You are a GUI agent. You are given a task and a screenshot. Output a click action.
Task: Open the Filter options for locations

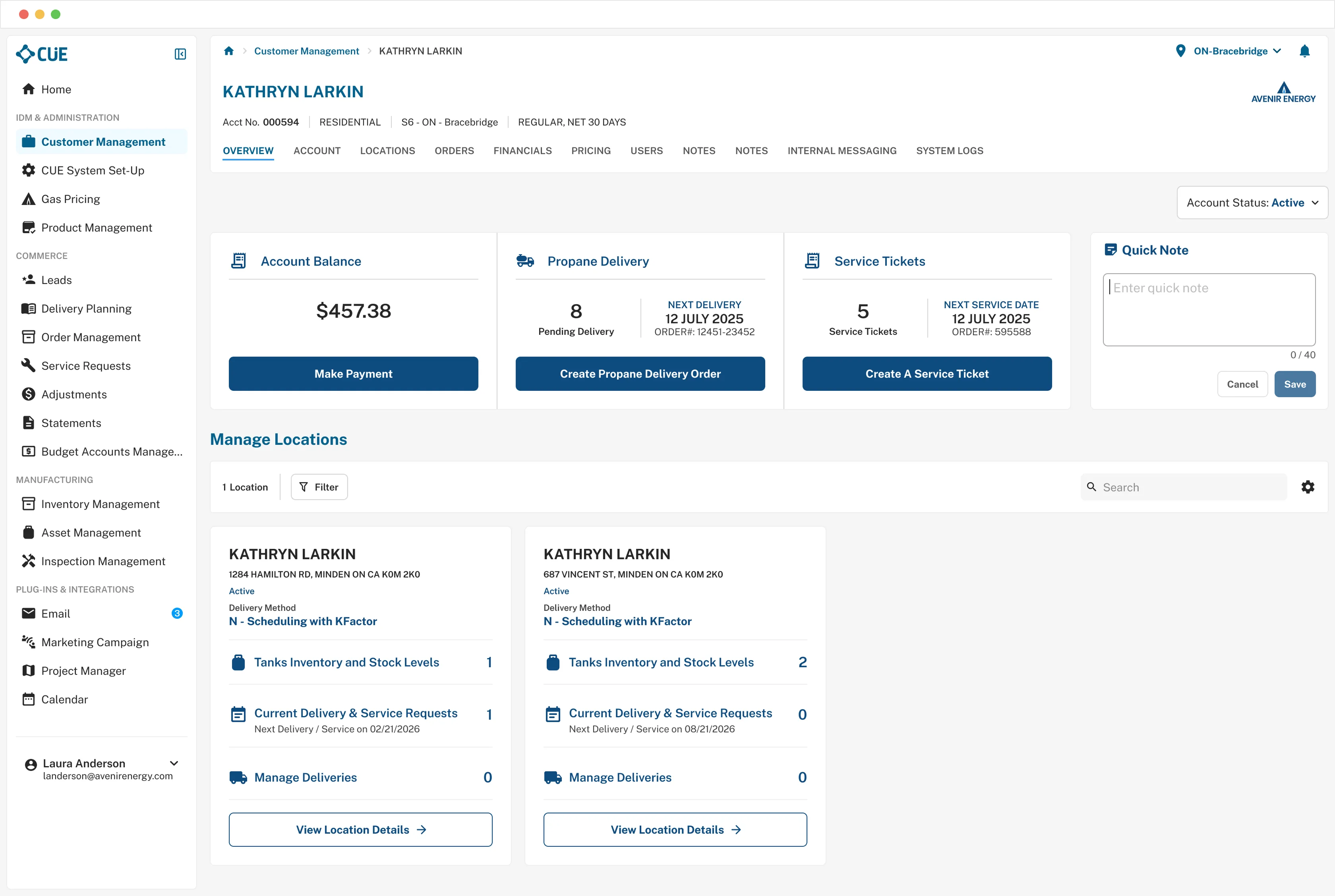coord(319,487)
